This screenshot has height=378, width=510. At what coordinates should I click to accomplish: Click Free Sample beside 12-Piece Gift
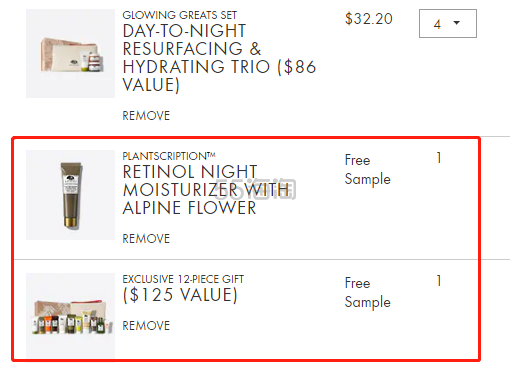pyautogui.click(x=367, y=293)
